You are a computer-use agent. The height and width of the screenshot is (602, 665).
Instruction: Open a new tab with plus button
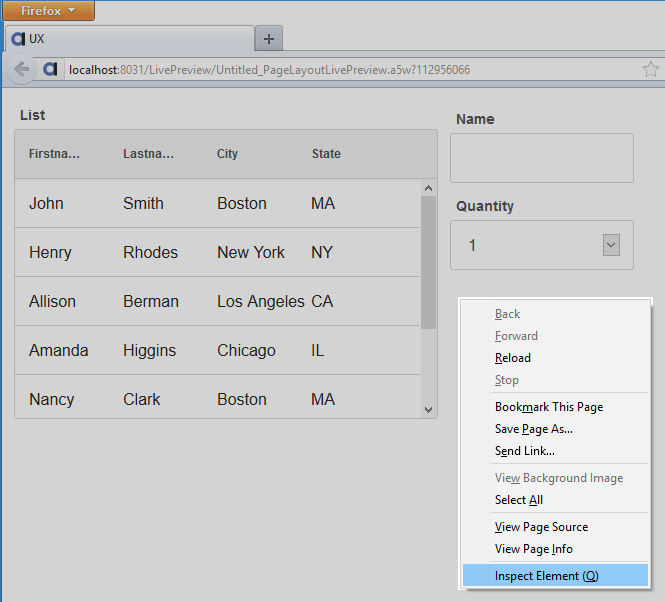coord(268,39)
